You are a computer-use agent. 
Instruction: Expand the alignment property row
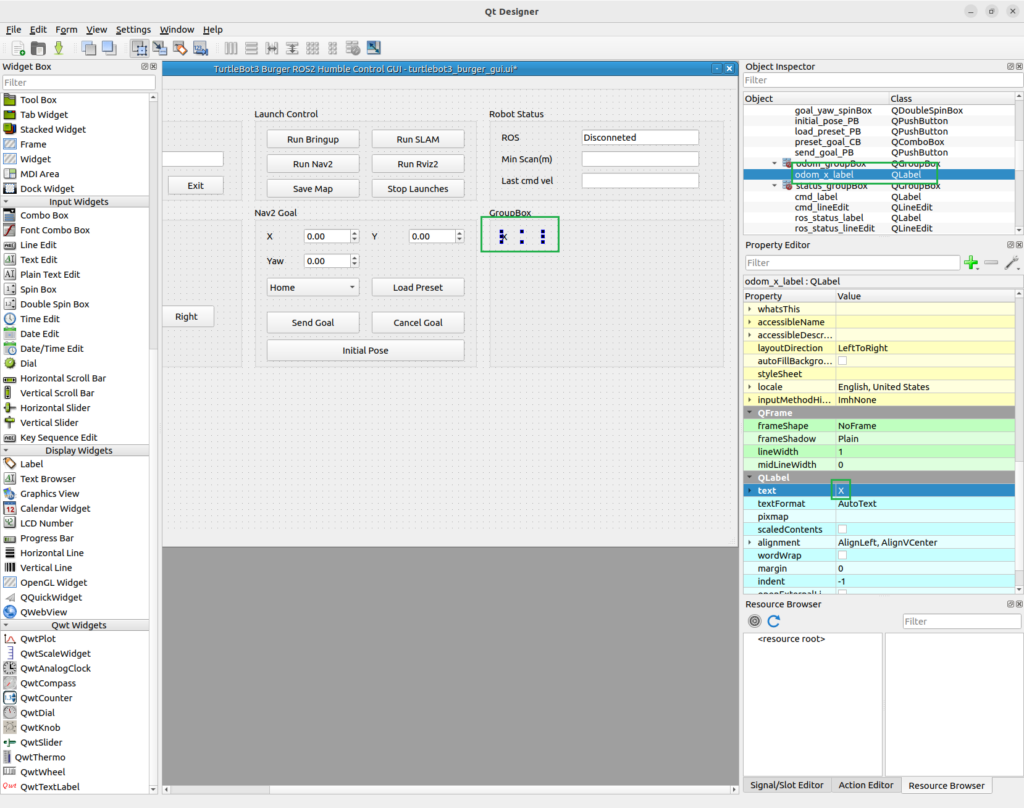point(750,542)
